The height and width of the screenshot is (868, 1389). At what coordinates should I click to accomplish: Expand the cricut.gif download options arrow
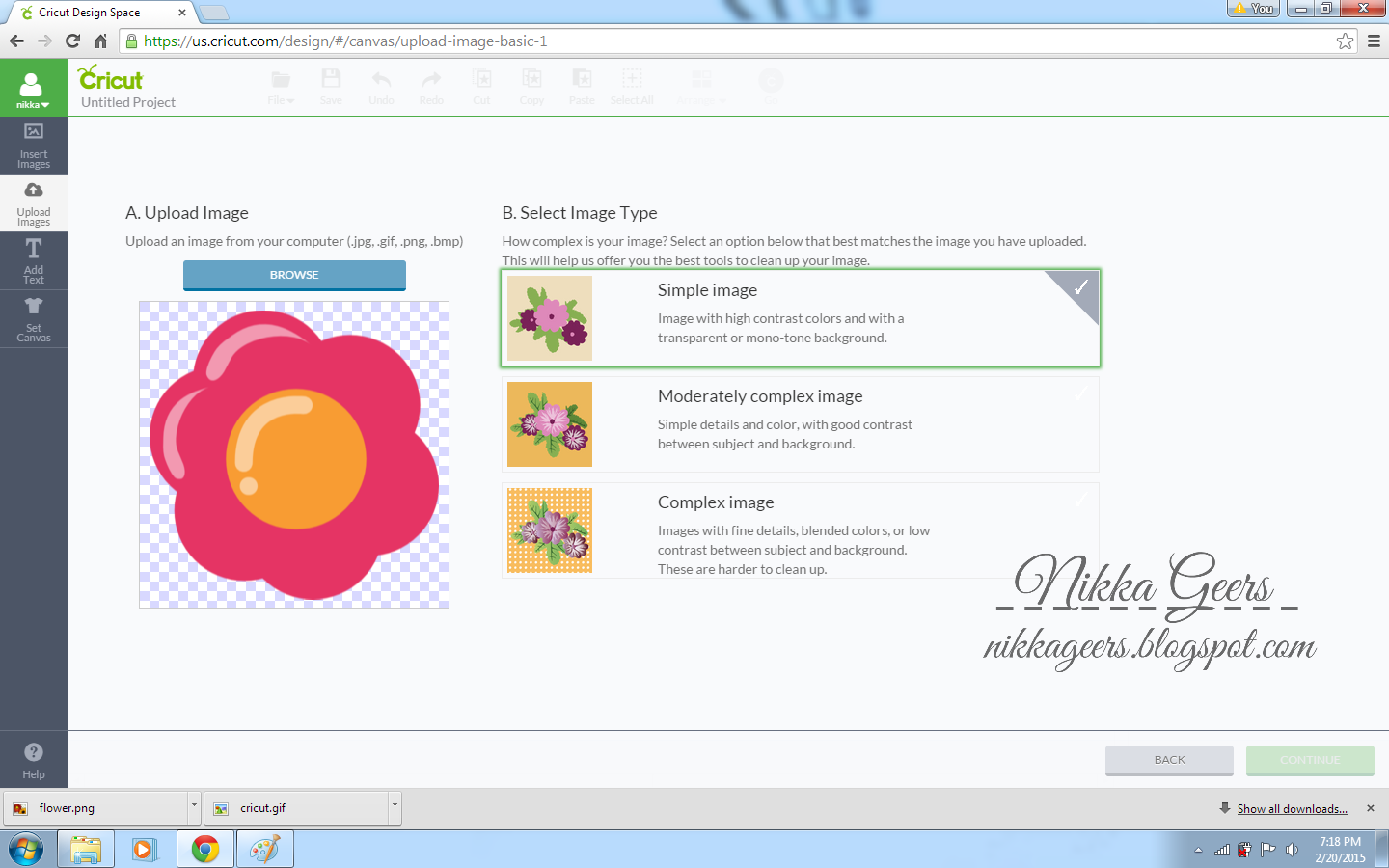coord(393,807)
